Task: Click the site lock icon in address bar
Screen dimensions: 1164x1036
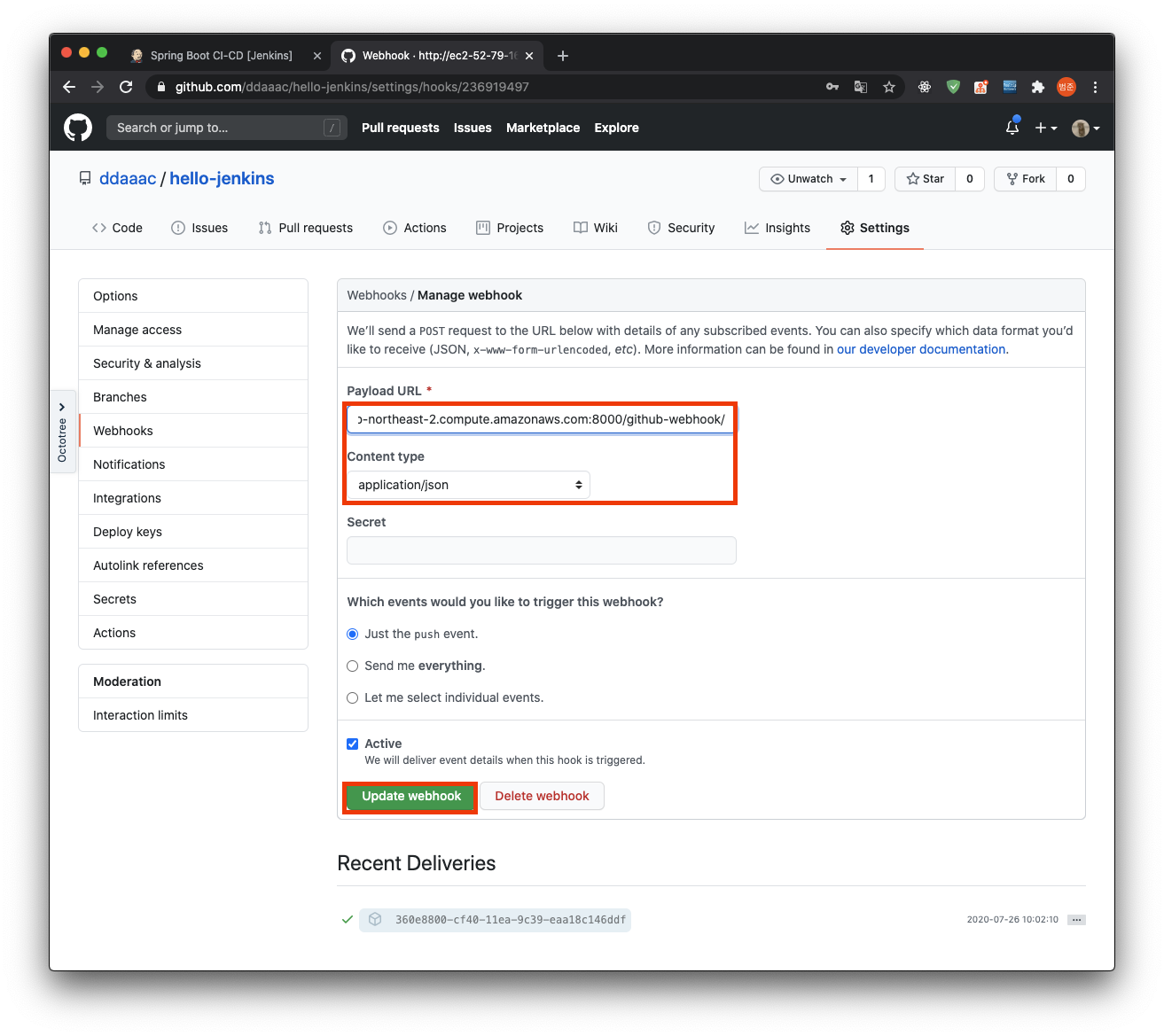Action: point(160,87)
